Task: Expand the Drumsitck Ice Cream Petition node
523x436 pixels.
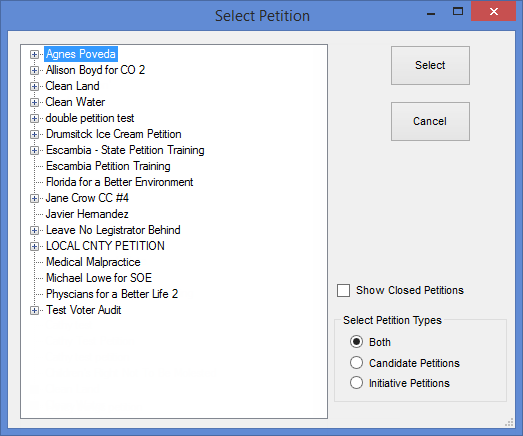Action: click(34, 134)
